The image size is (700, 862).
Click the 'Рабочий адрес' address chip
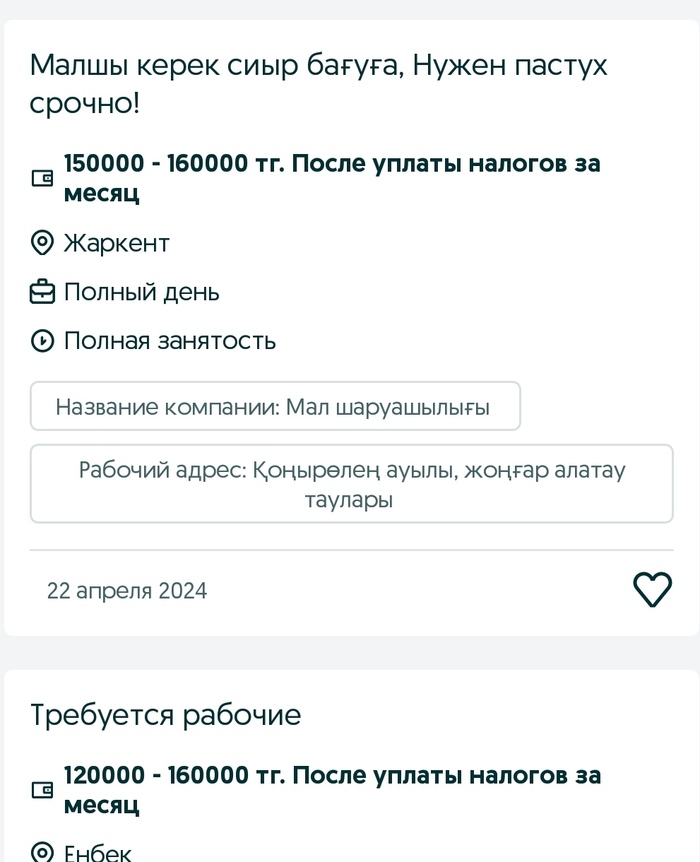(351, 484)
